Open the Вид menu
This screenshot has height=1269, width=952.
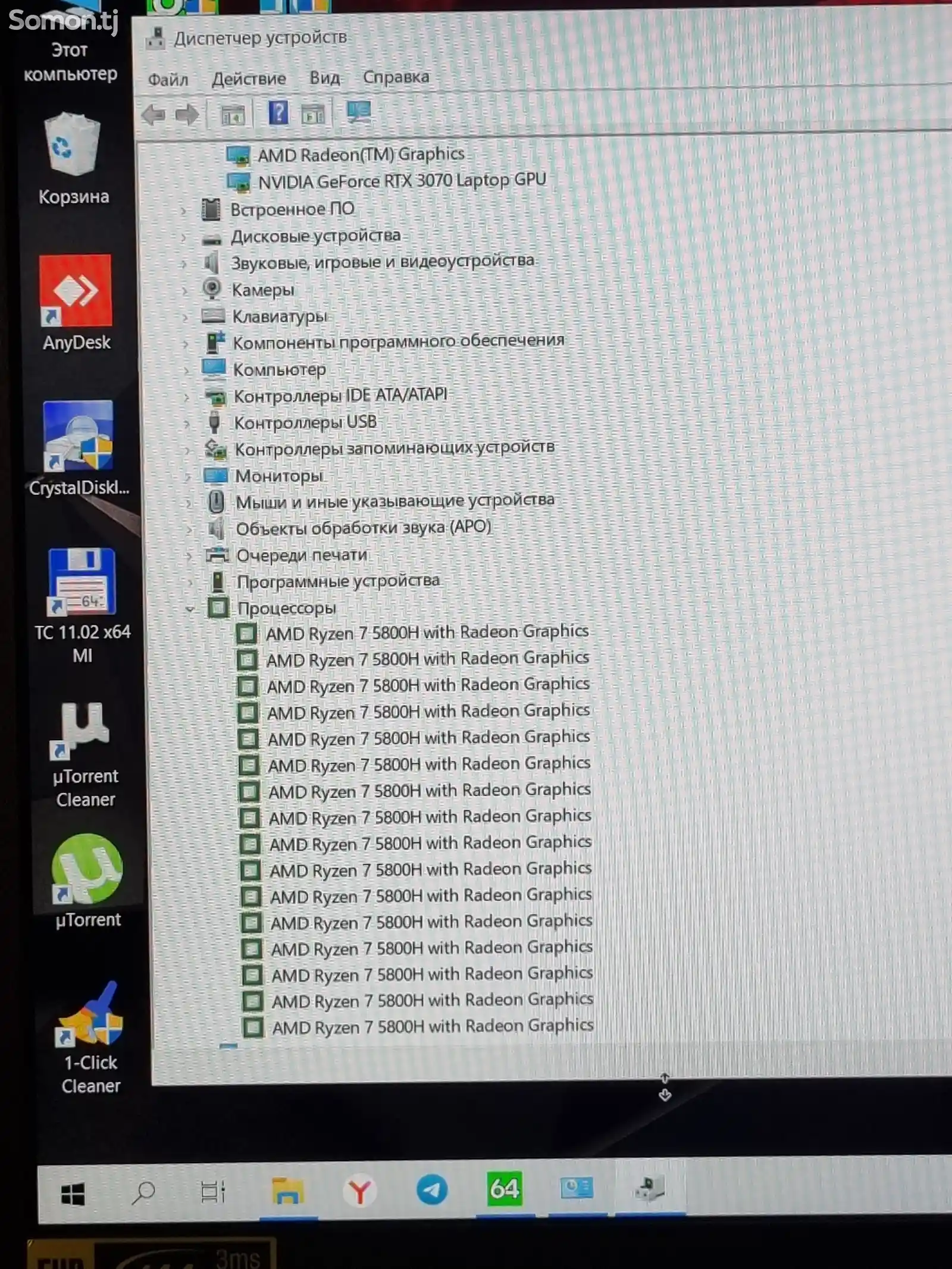tap(324, 78)
